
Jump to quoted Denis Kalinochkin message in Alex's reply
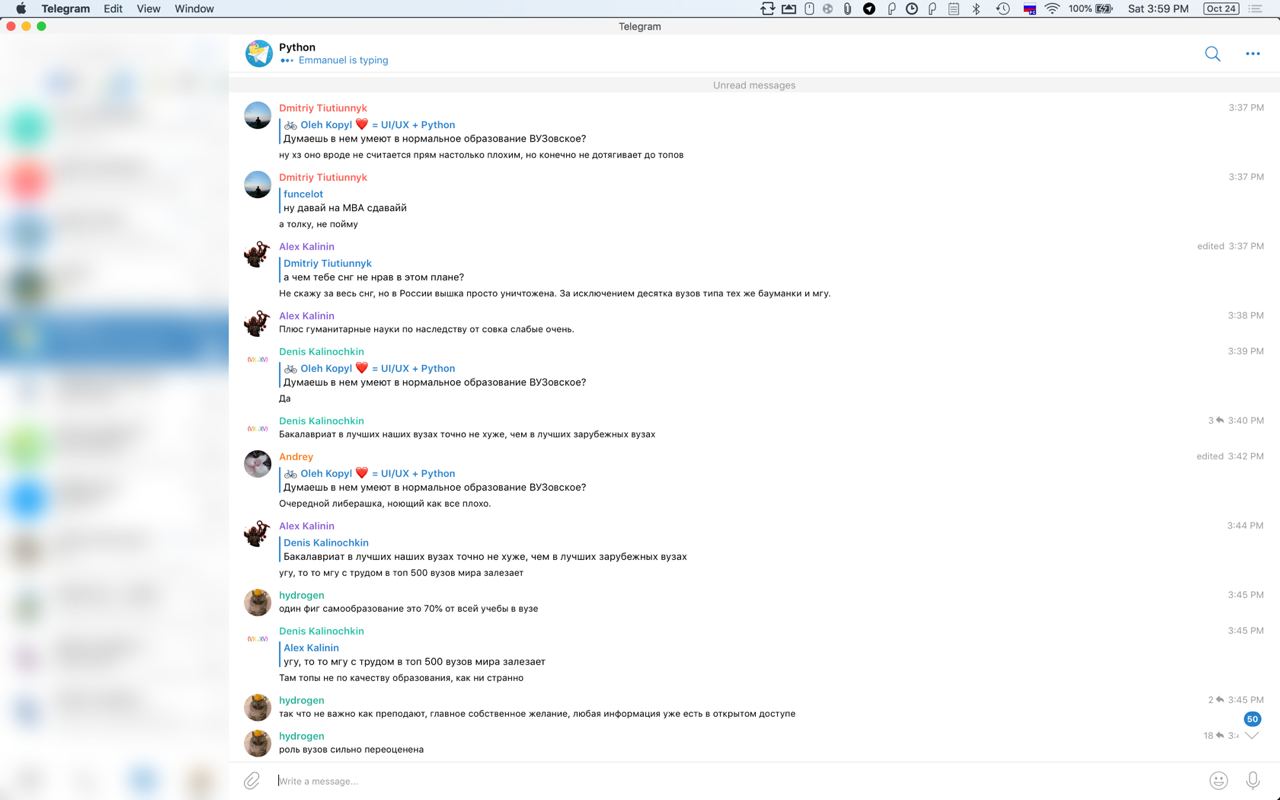(485, 549)
